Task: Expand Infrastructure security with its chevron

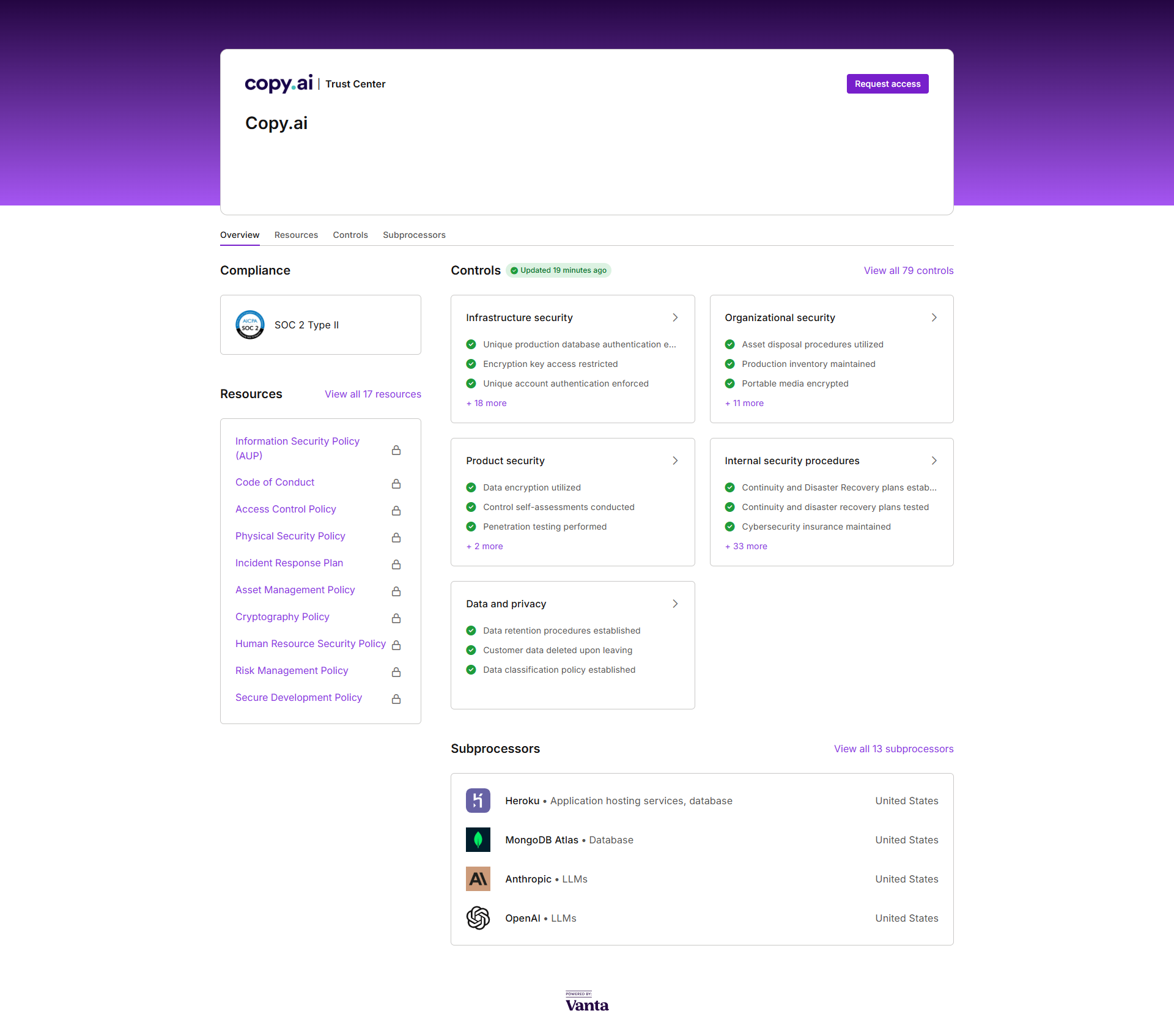Action: (675, 317)
